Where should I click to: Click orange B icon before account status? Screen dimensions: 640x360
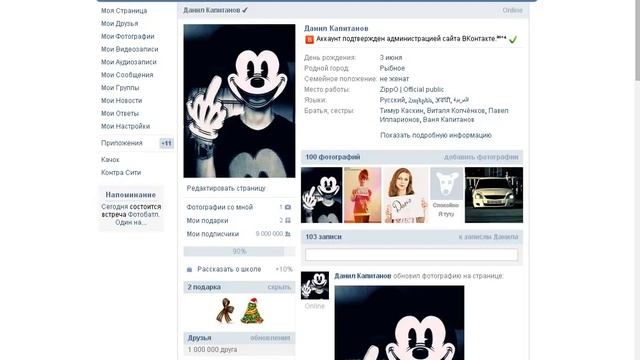(309, 40)
